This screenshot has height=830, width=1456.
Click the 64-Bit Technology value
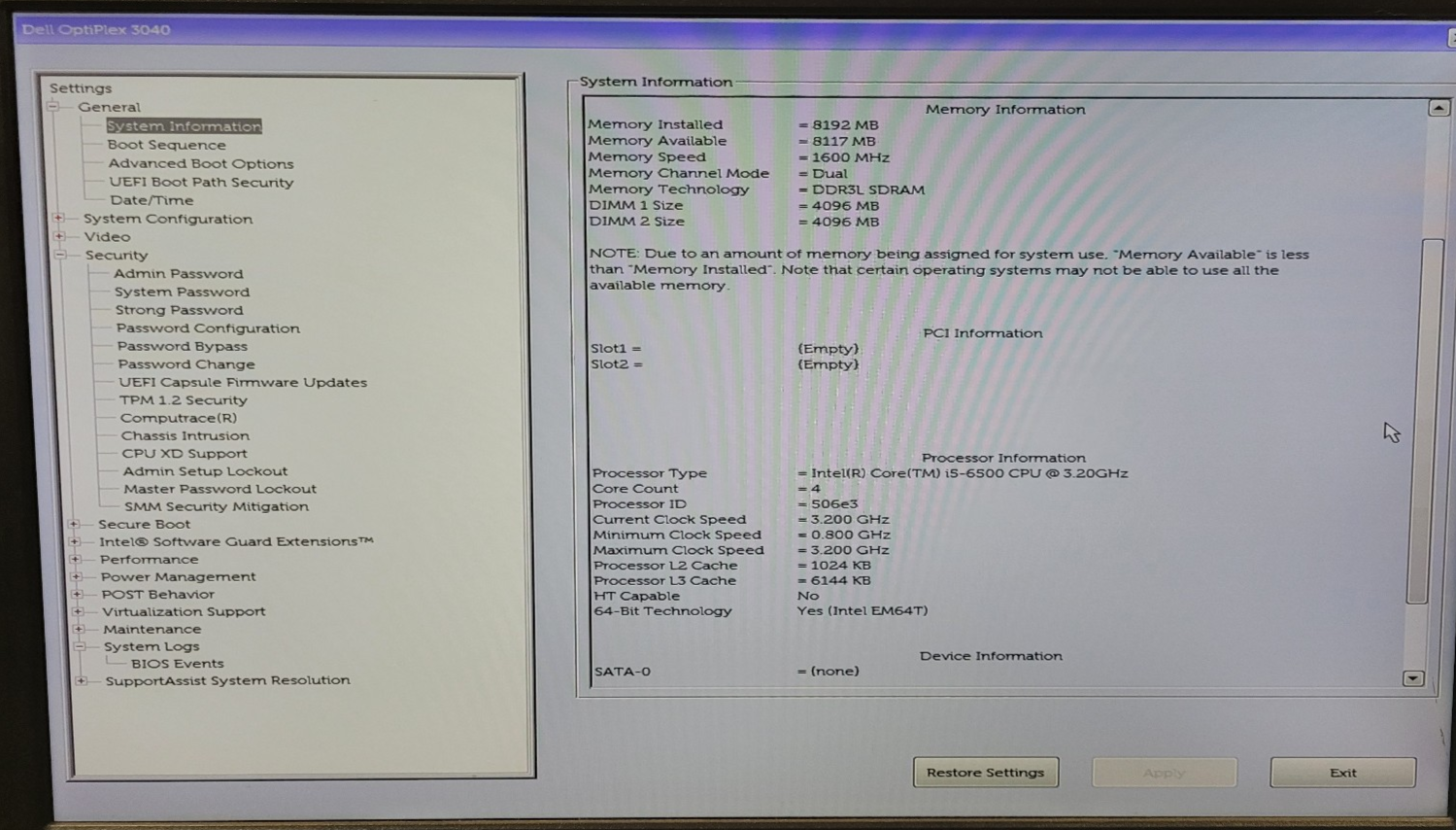[863, 611]
